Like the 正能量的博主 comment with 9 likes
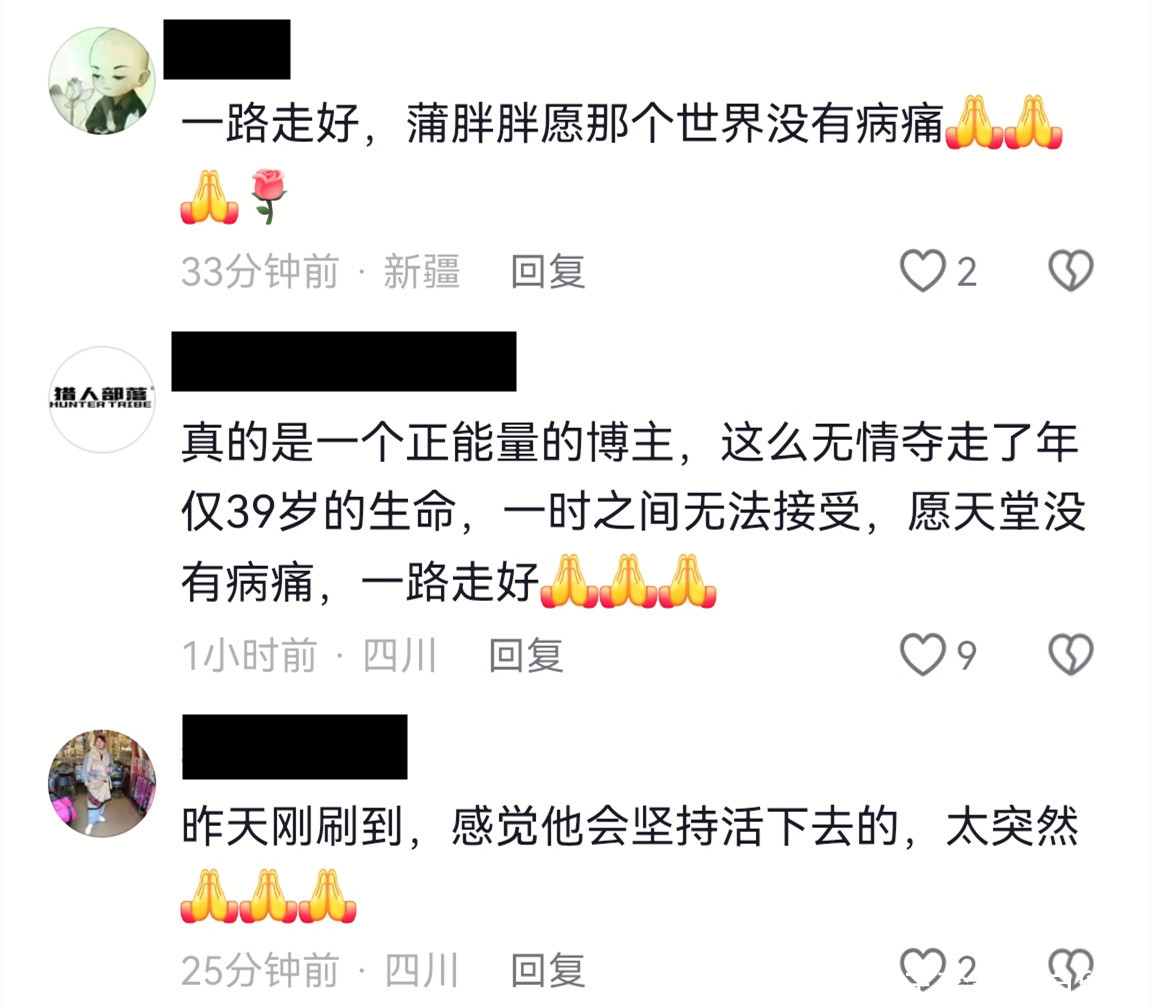1152x1008 pixels. pyautogui.click(x=923, y=654)
